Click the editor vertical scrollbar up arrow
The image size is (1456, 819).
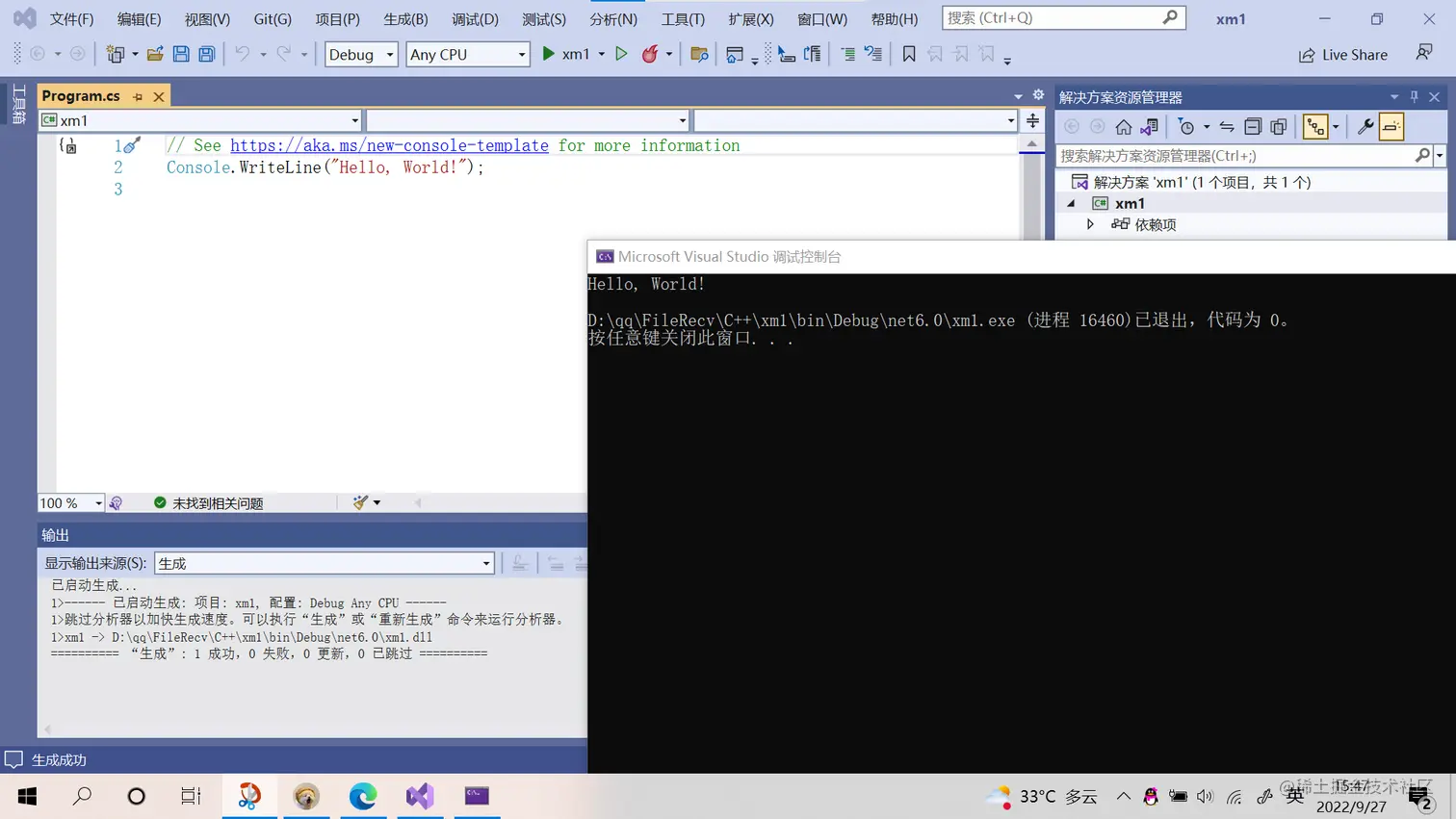click(1031, 143)
